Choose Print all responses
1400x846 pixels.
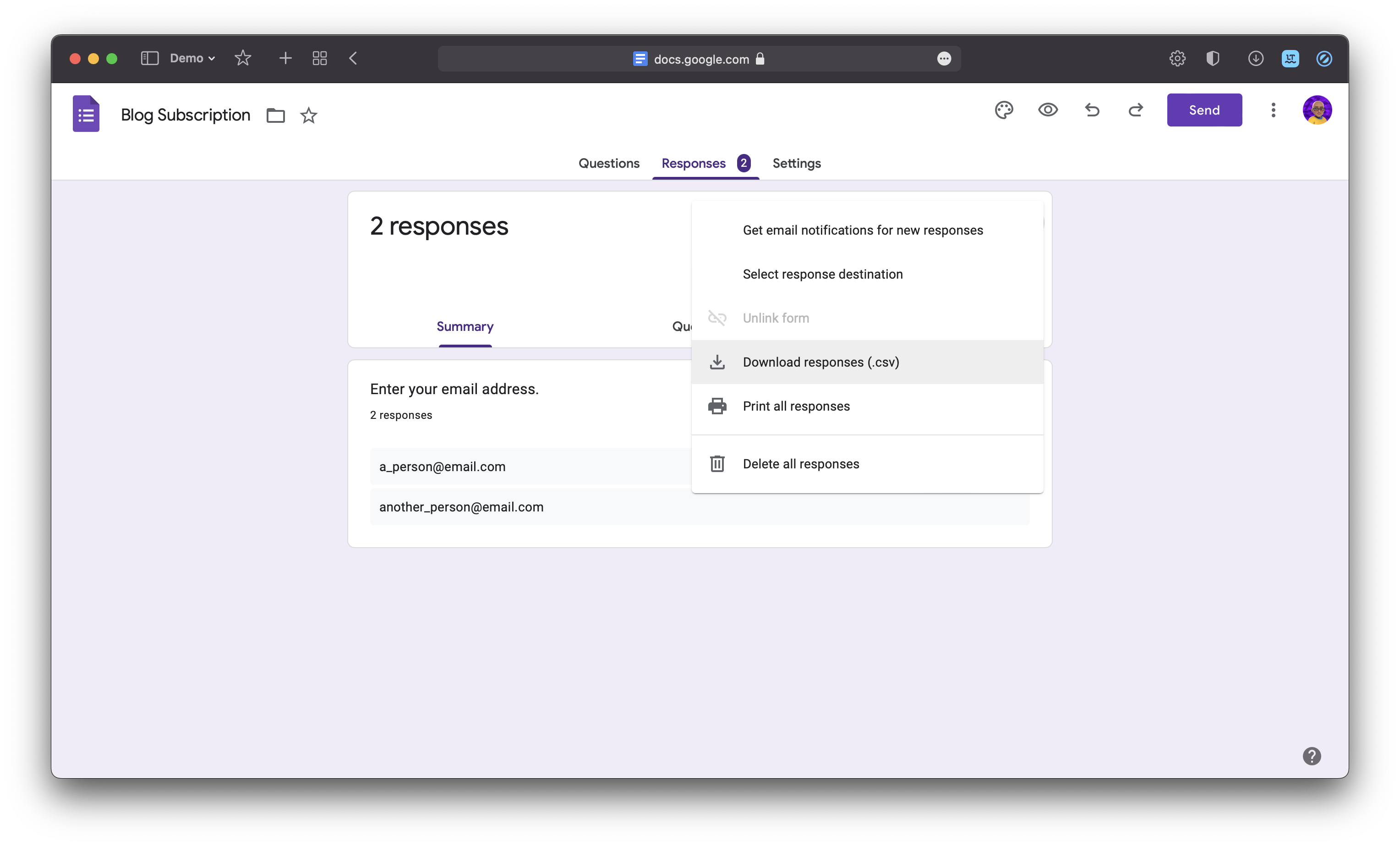pyautogui.click(x=796, y=406)
